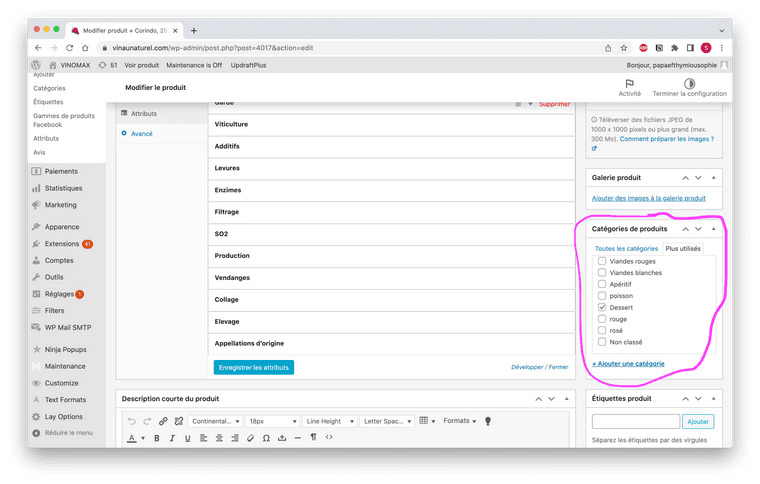Click the undo icon in editor
Image resolution: width=760 pixels, height=484 pixels.
coord(132,421)
